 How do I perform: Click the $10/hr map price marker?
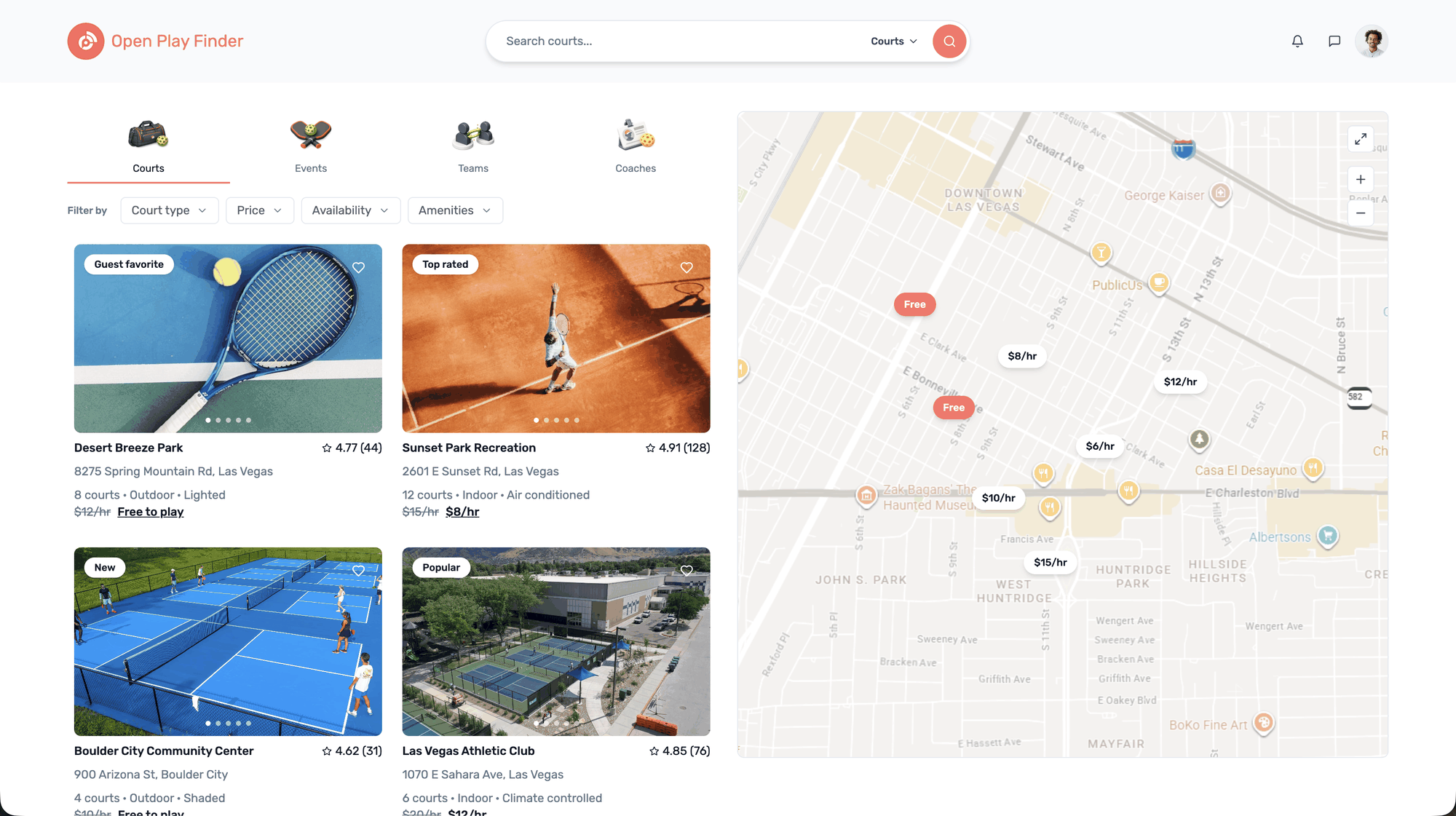coord(998,498)
